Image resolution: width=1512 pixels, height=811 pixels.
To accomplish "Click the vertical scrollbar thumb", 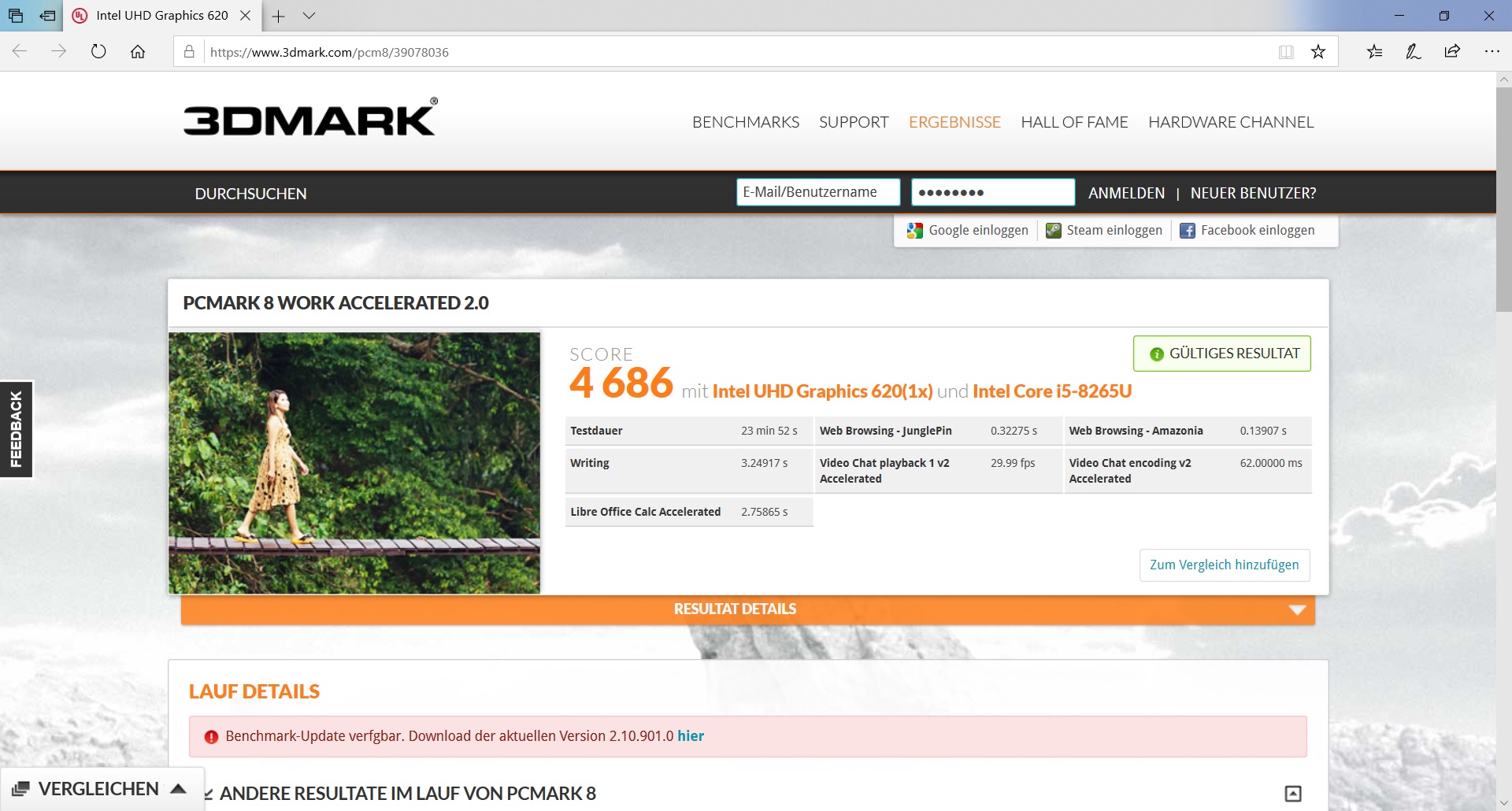I will tap(1504, 201).
